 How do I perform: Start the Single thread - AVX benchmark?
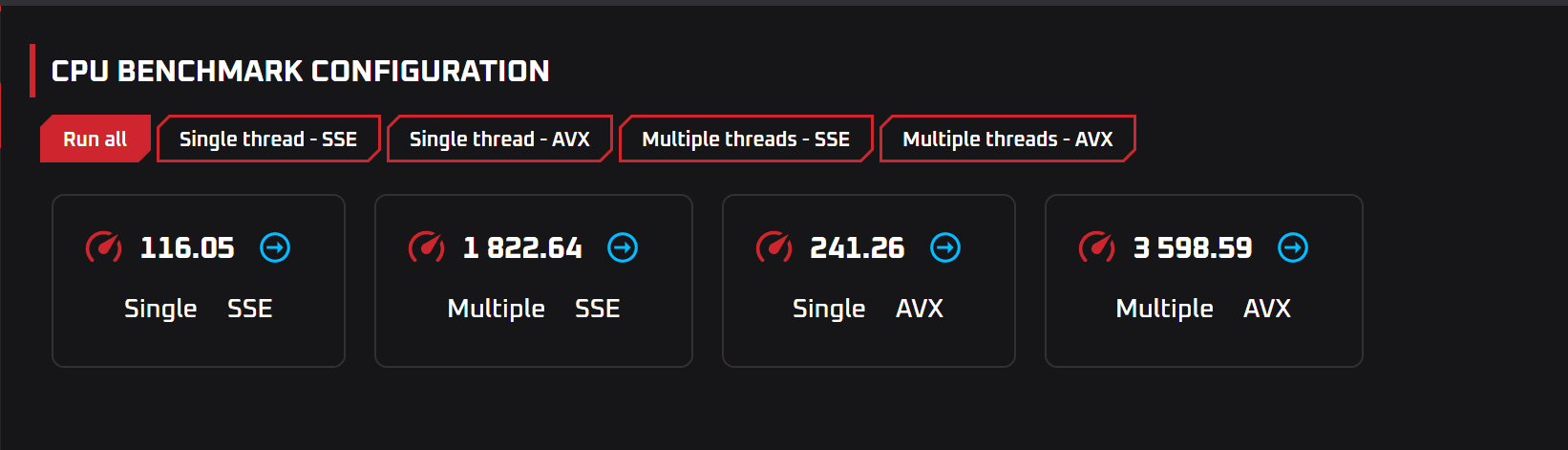pos(499,139)
